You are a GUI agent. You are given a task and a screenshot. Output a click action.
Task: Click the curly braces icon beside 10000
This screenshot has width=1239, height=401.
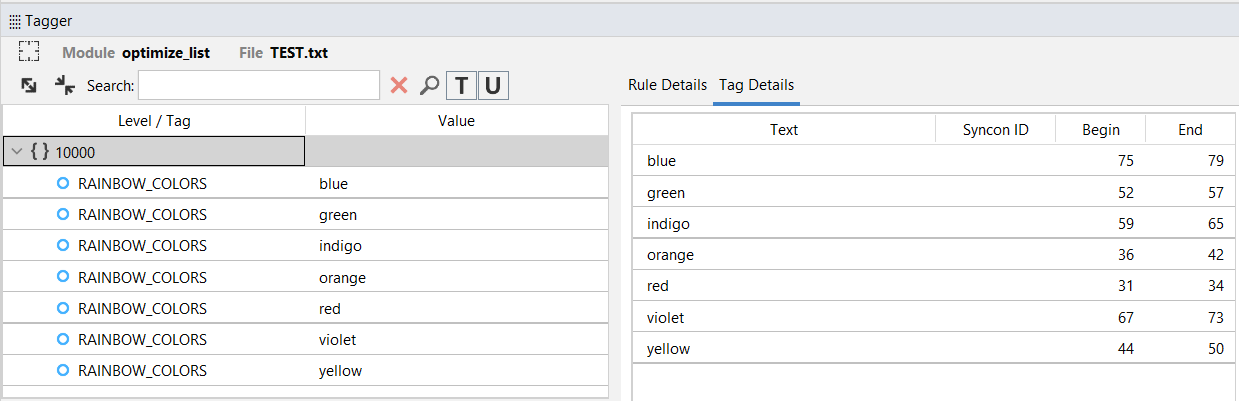point(40,152)
